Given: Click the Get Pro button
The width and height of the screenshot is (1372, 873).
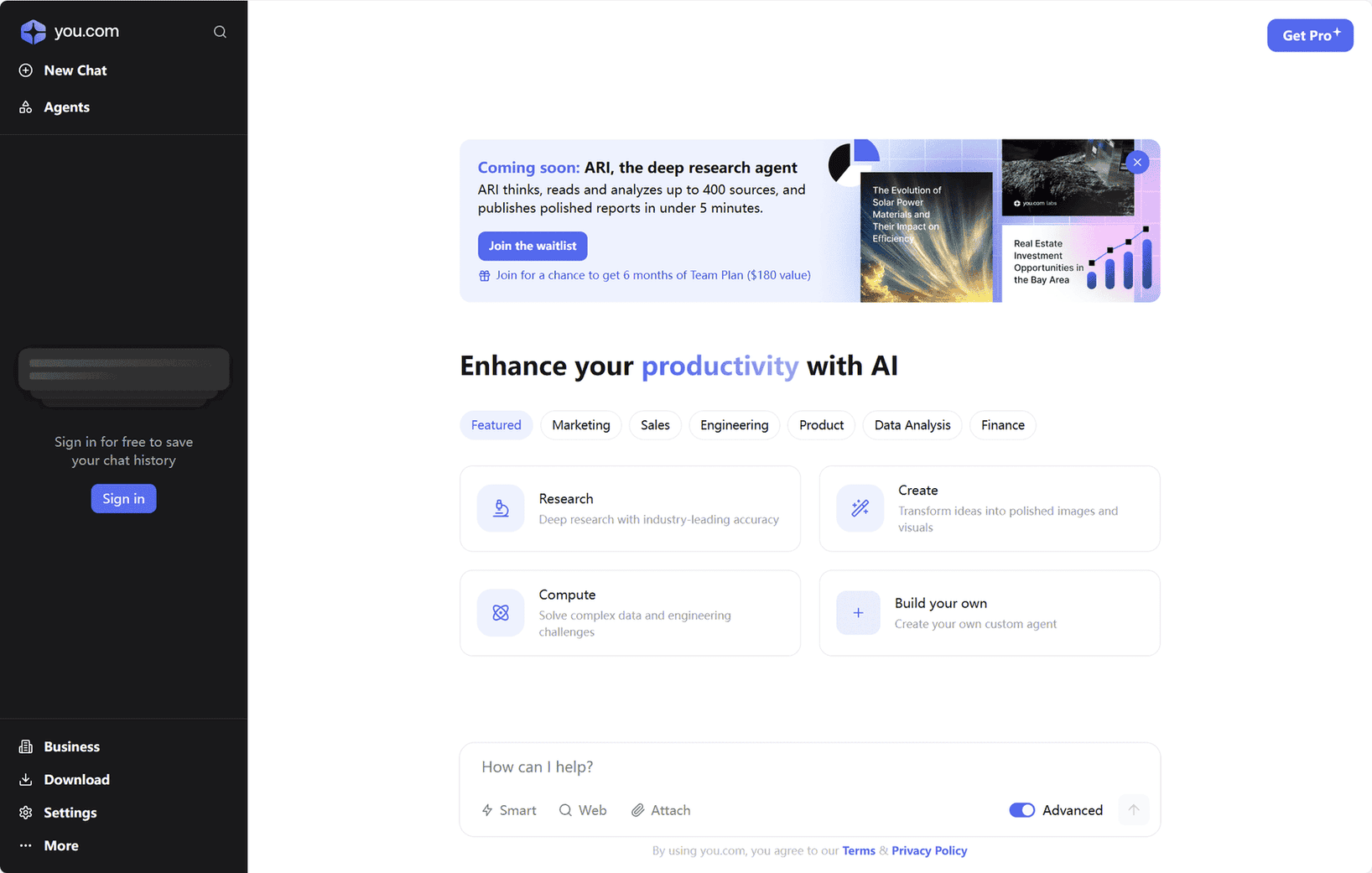Looking at the screenshot, I should click(1309, 35).
